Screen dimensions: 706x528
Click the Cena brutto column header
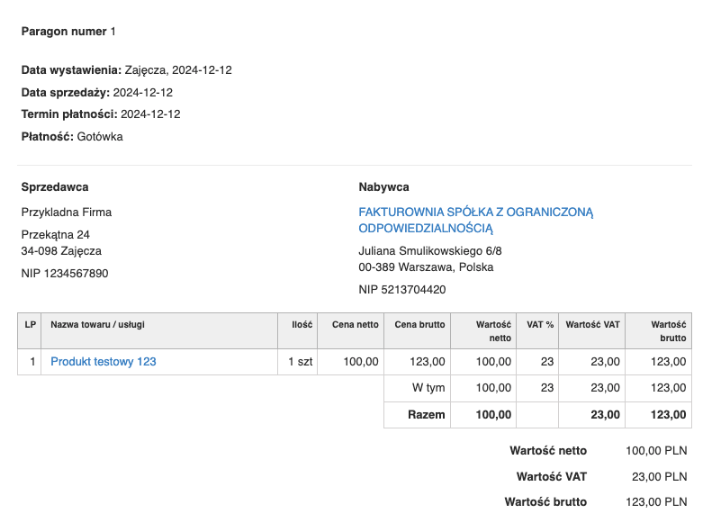420,324
